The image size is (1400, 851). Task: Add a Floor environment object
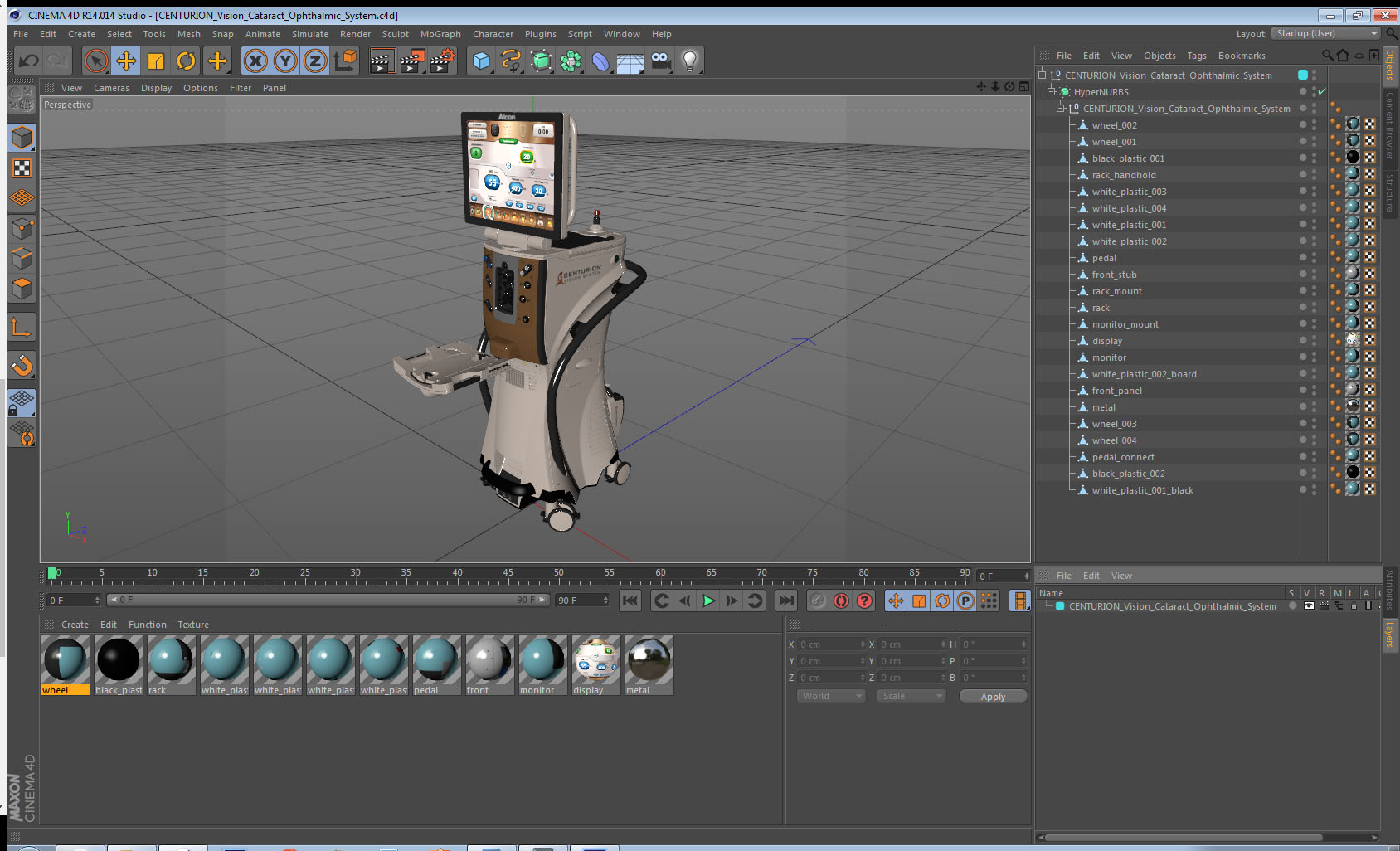(x=630, y=61)
